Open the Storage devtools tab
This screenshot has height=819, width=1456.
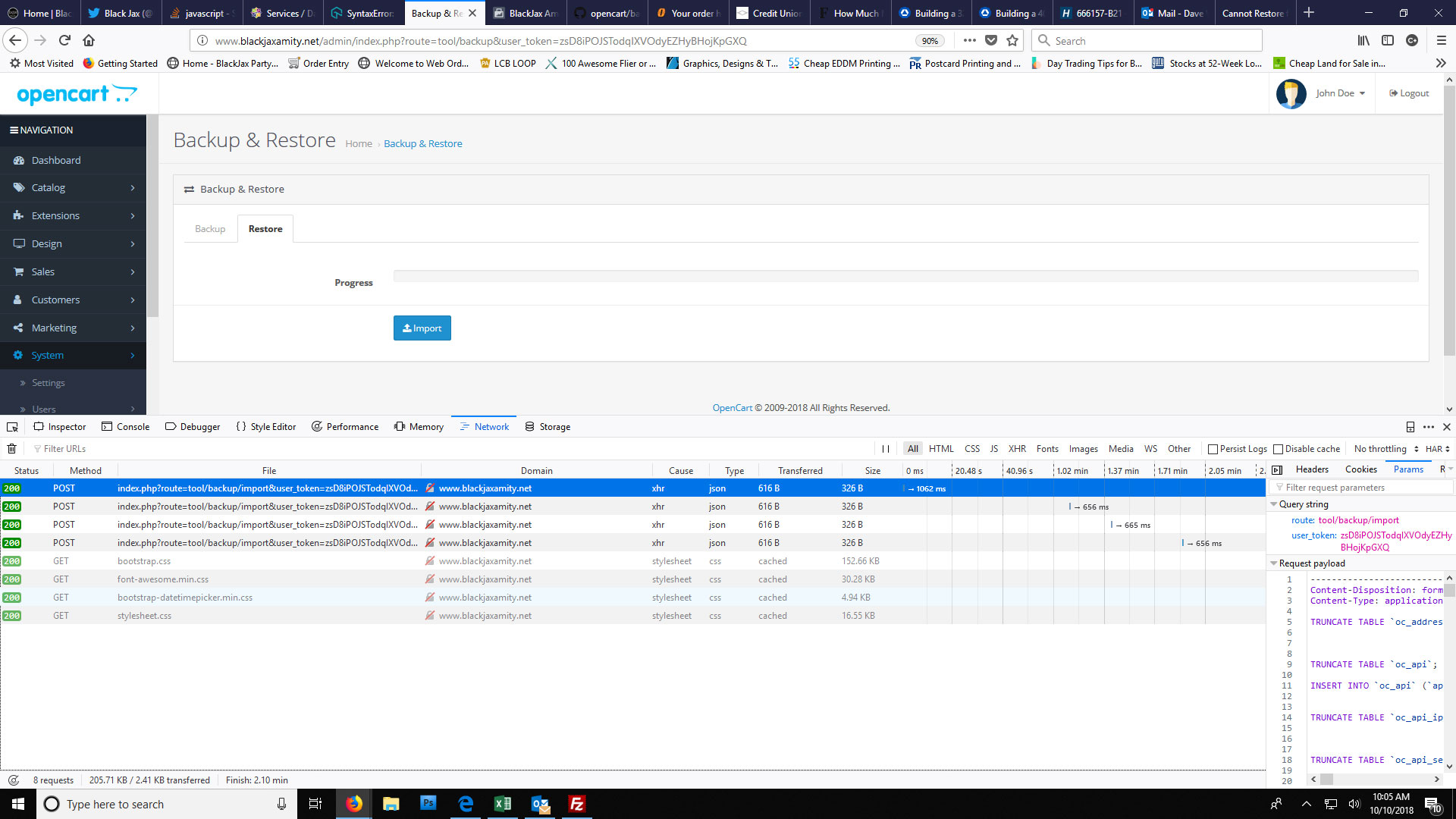click(548, 427)
